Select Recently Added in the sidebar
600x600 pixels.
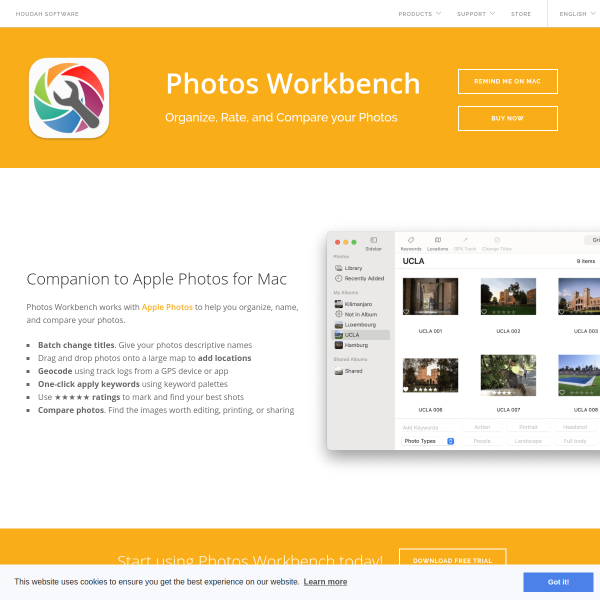pyautogui.click(x=361, y=278)
